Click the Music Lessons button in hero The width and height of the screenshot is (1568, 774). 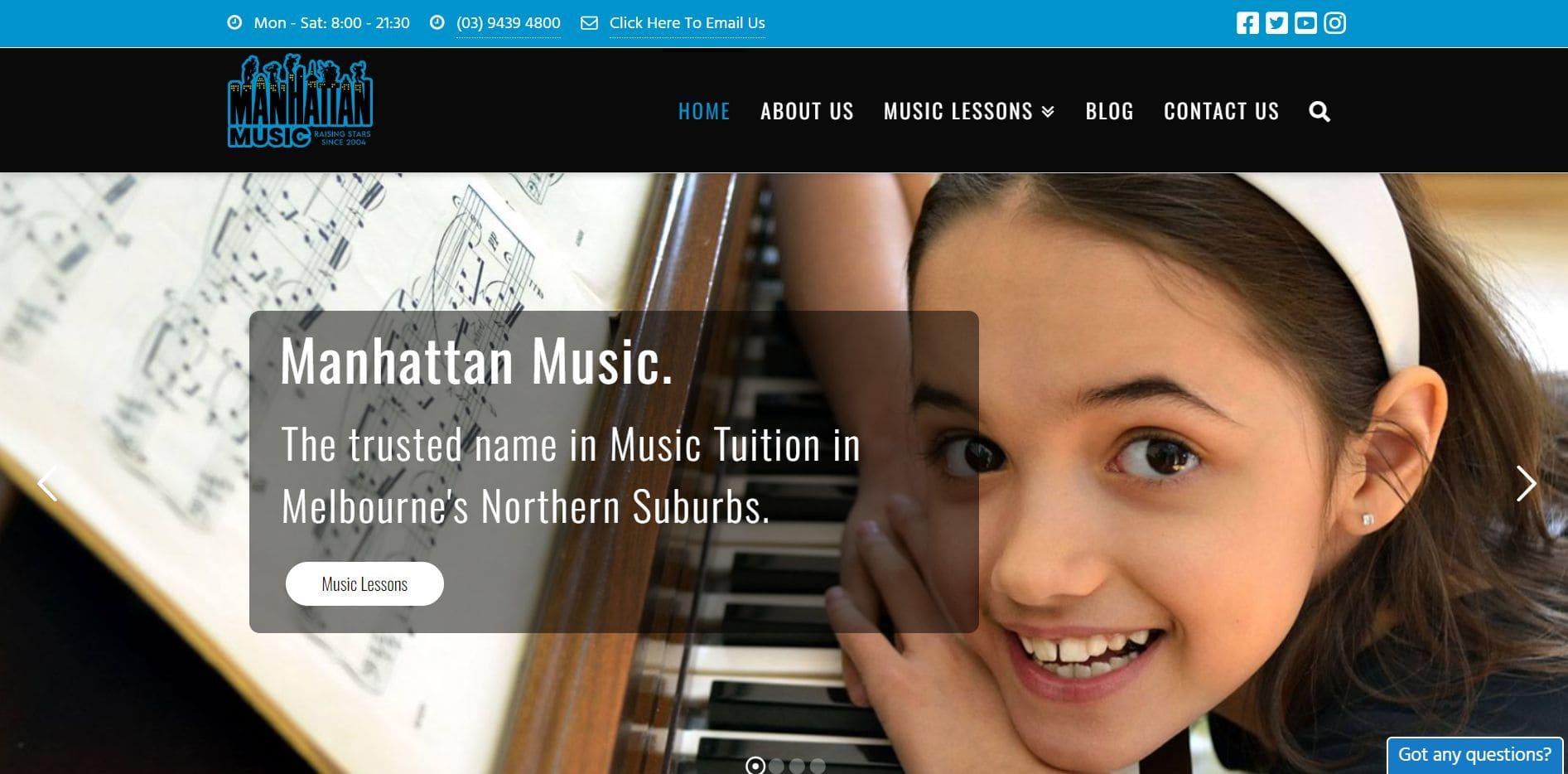click(x=364, y=584)
